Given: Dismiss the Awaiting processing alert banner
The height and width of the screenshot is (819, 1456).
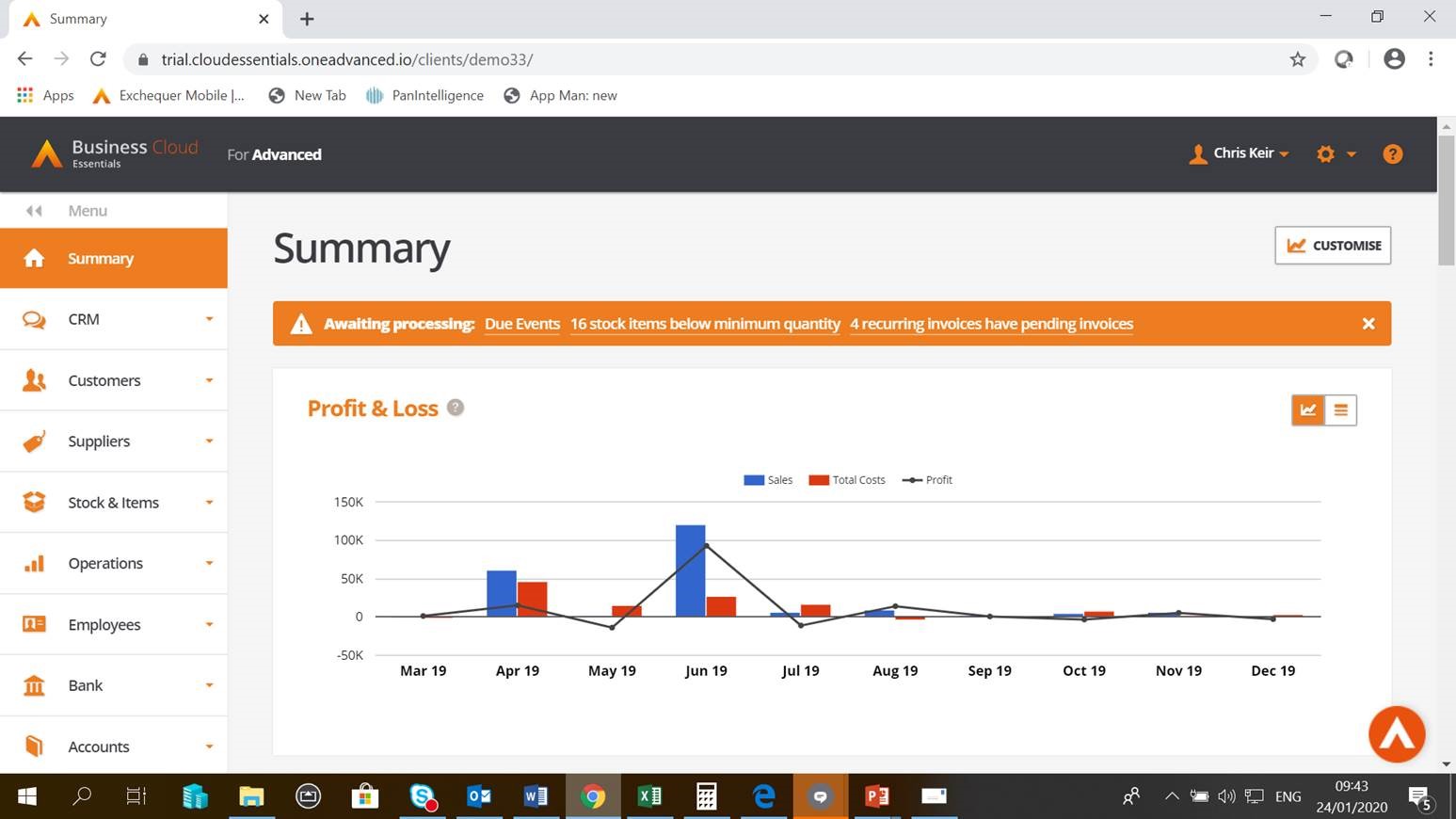Looking at the screenshot, I should 1368,324.
